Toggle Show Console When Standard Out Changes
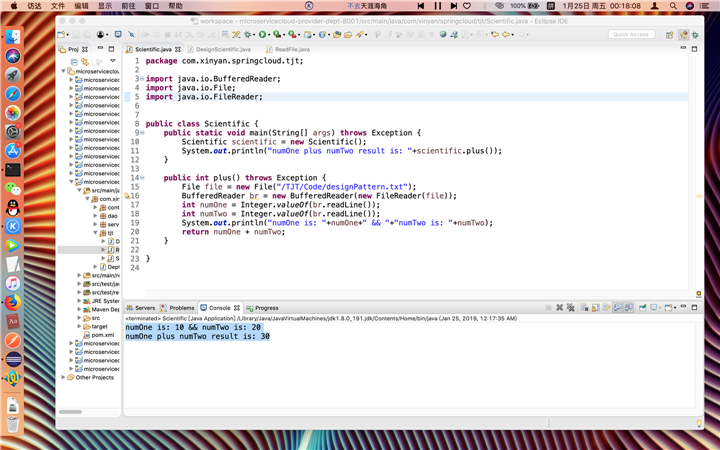 (x=618, y=308)
